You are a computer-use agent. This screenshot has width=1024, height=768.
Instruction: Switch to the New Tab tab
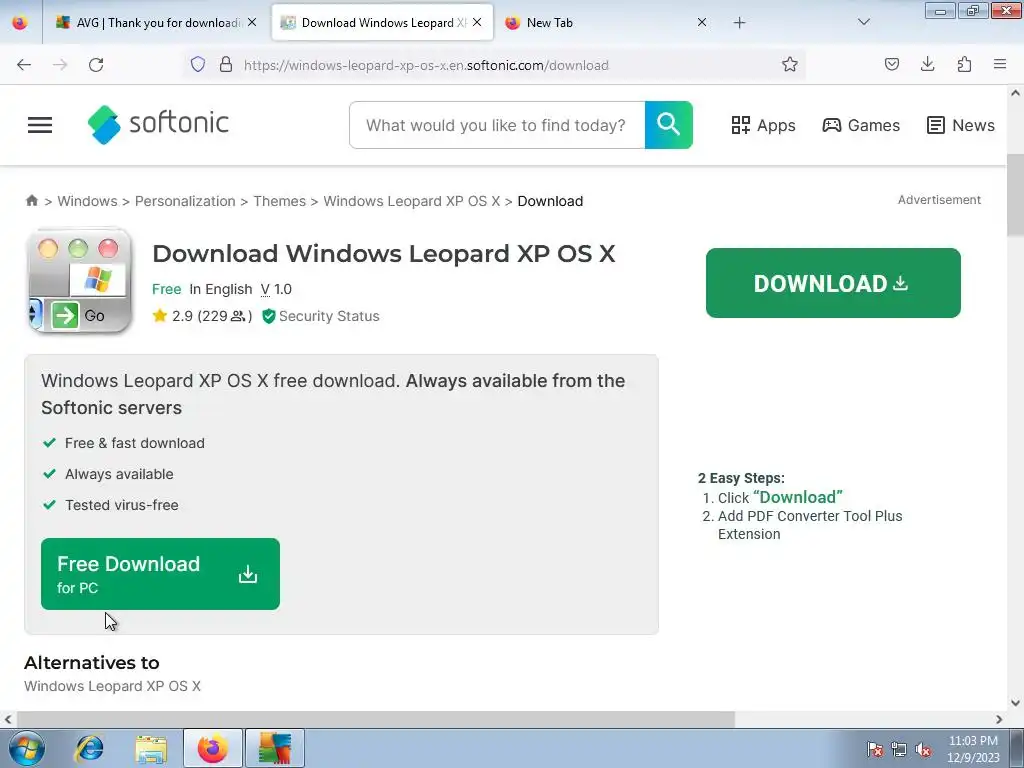pos(607,22)
